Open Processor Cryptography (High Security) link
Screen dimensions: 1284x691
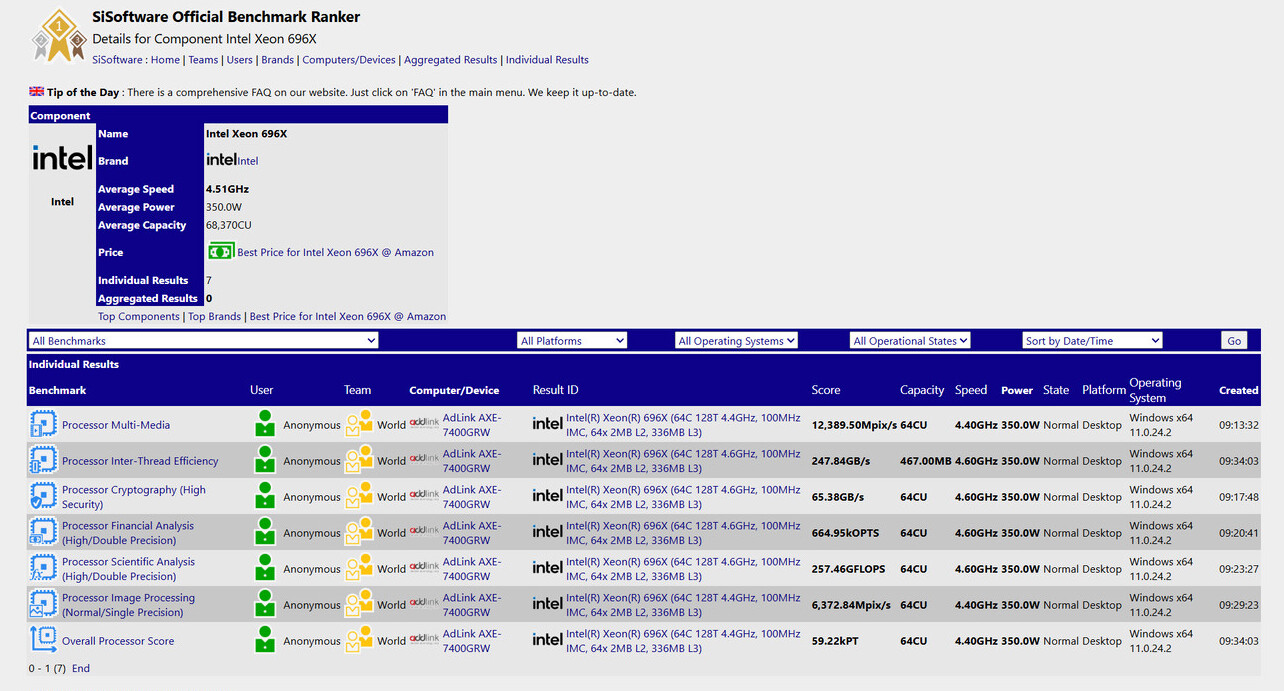134,497
